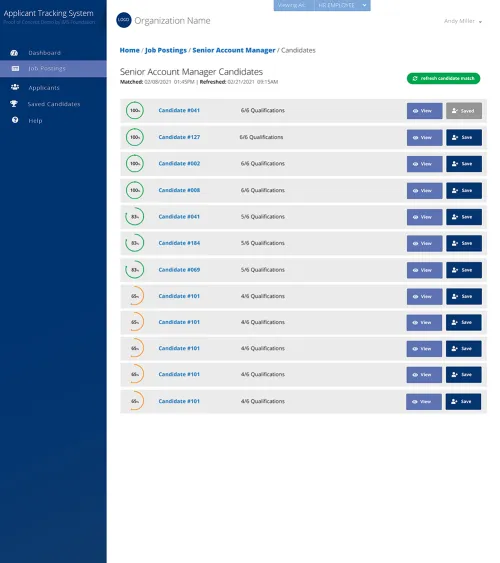
Task: Click the organization logo circle
Action: click(x=124, y=20)
